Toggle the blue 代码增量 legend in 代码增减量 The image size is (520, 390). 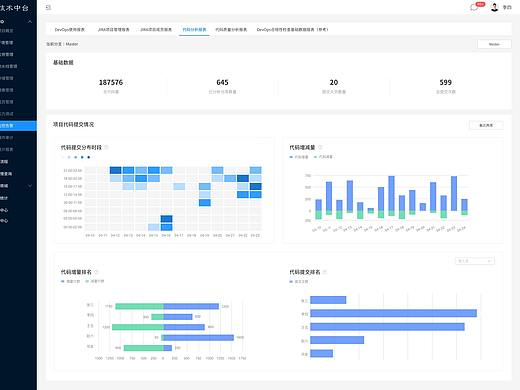pos(299,157)
